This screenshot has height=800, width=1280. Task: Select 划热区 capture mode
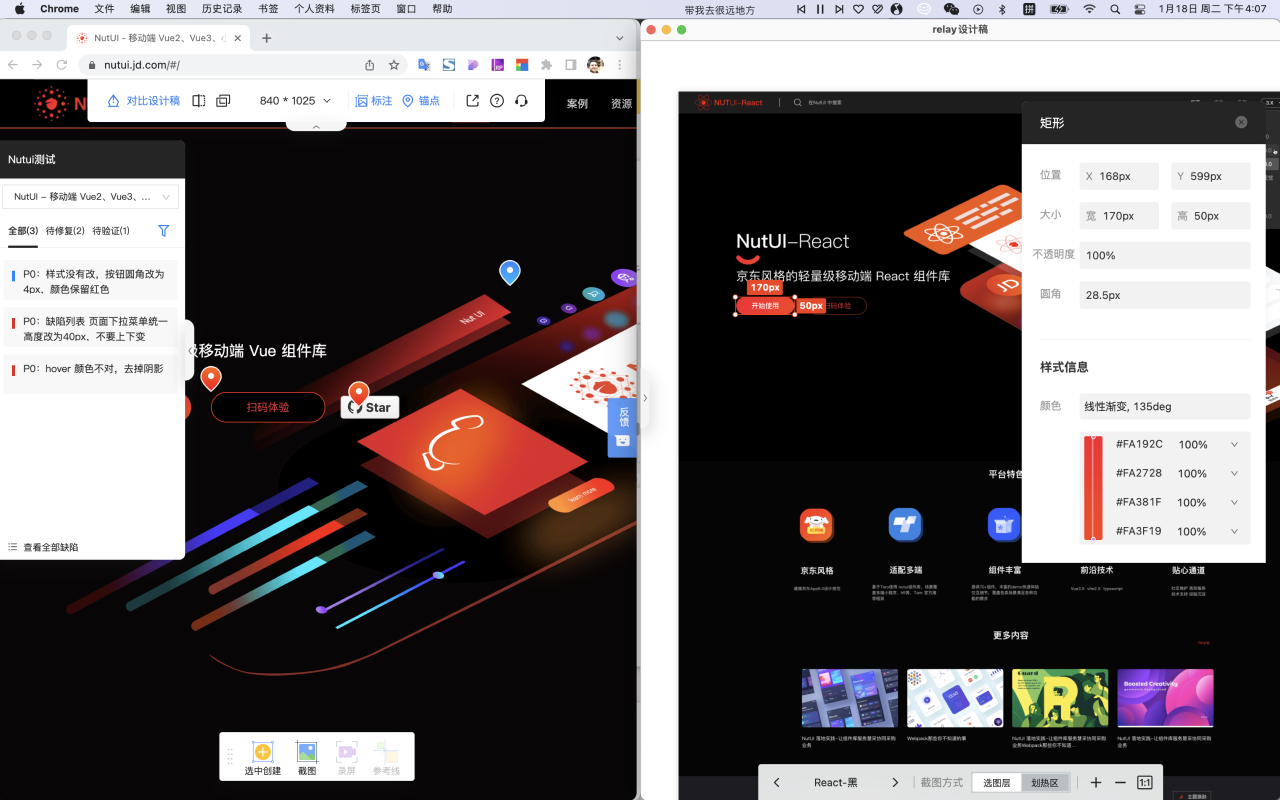[1045, 783]
